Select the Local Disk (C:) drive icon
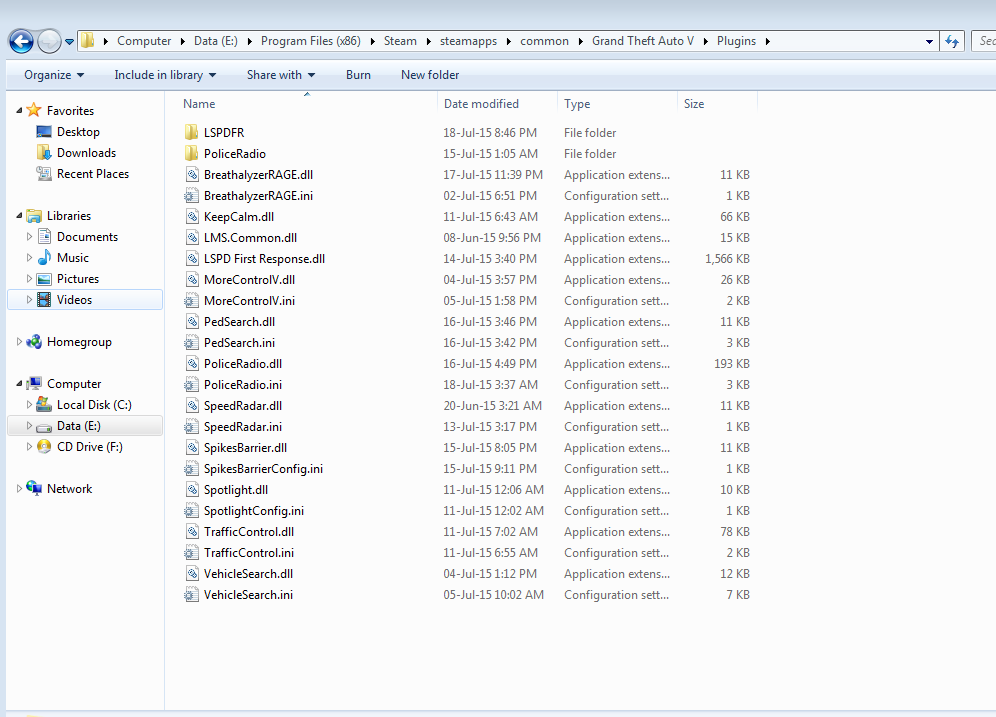Screen dimensions: 996x717 tap(44, 405)
